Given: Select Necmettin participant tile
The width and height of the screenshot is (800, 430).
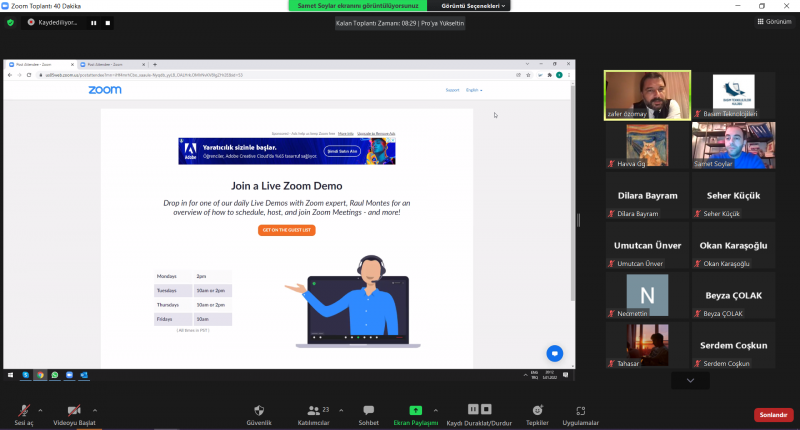Looking at the screenshot, I should (x=647, y=295).
